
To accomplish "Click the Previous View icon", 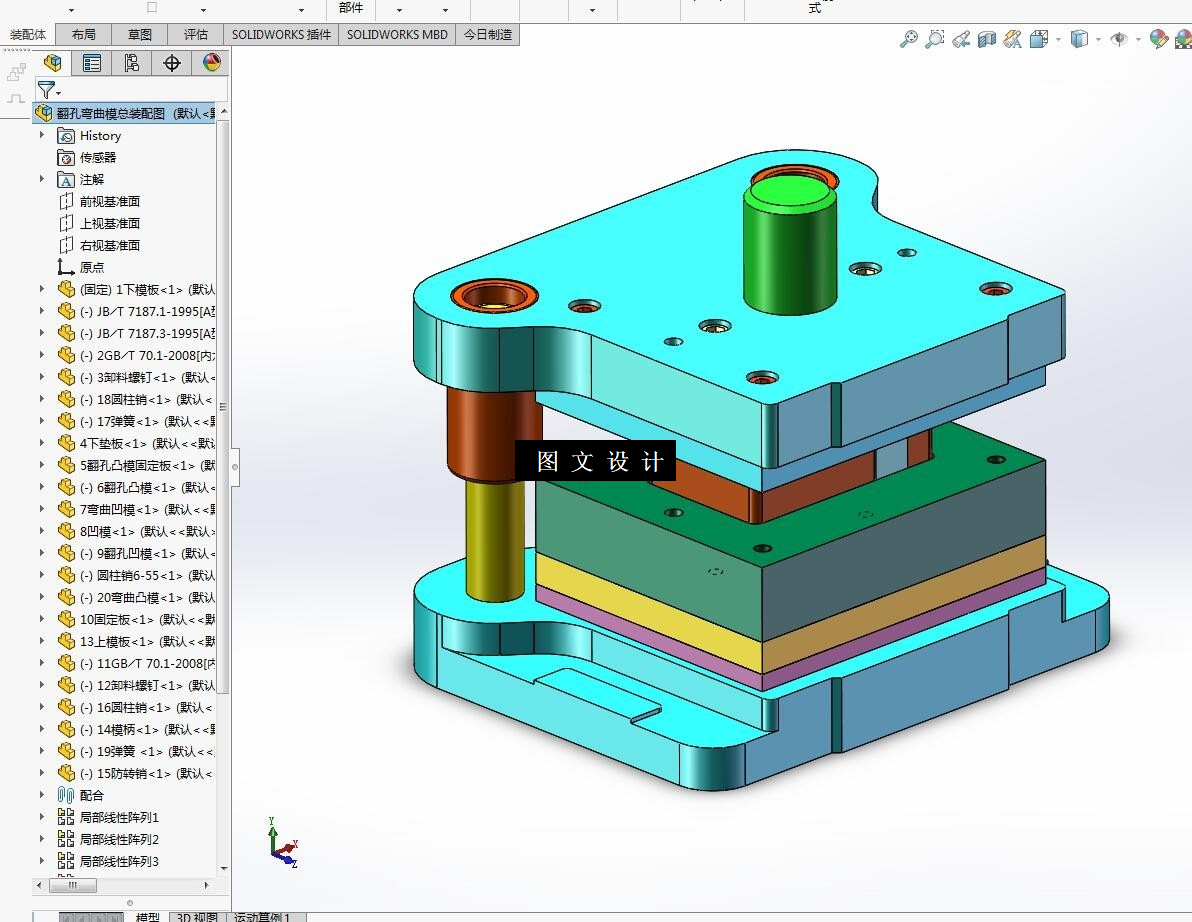I will (x=961, y=39).
